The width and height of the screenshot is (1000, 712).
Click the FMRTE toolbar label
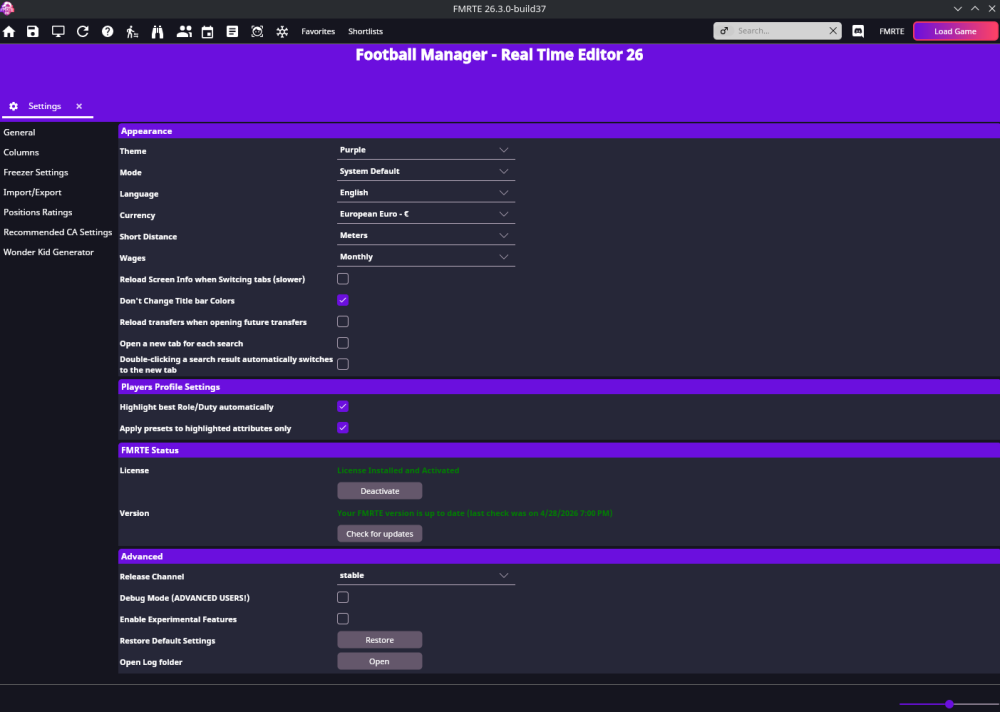[891, 31]
